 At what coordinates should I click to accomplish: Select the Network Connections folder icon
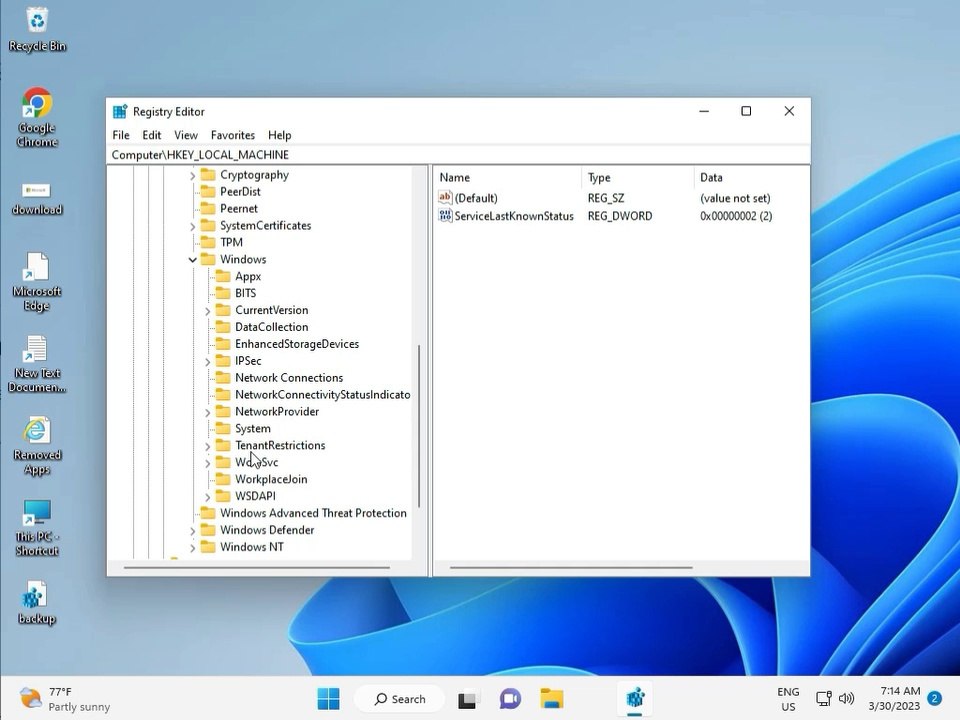(223, 378)
